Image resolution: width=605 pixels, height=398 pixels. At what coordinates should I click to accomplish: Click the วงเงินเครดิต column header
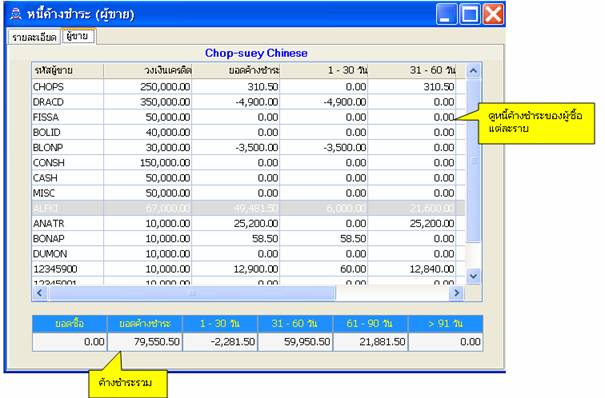click(x=148, y=71)
